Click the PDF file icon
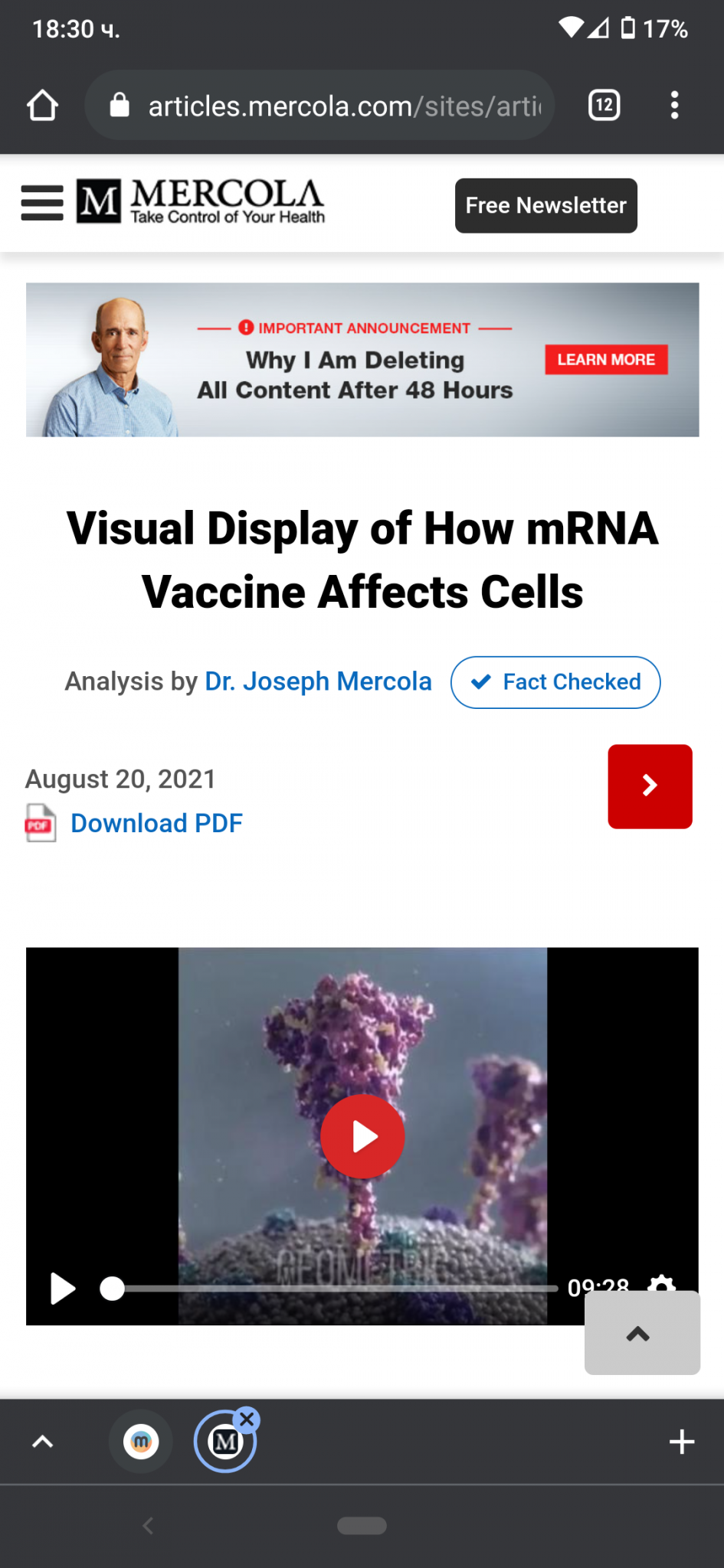This screenshot has width=724, height=1568. pyautogui.click(x=41, y=823)
